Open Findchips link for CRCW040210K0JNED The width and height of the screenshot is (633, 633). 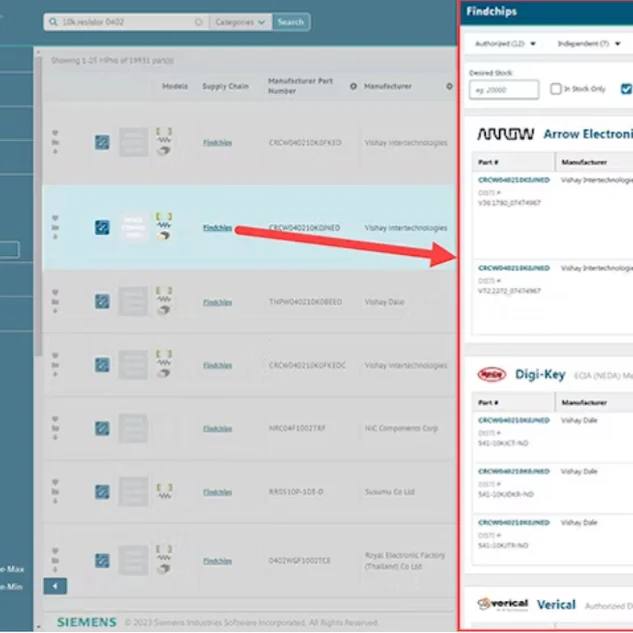(217, 228)
